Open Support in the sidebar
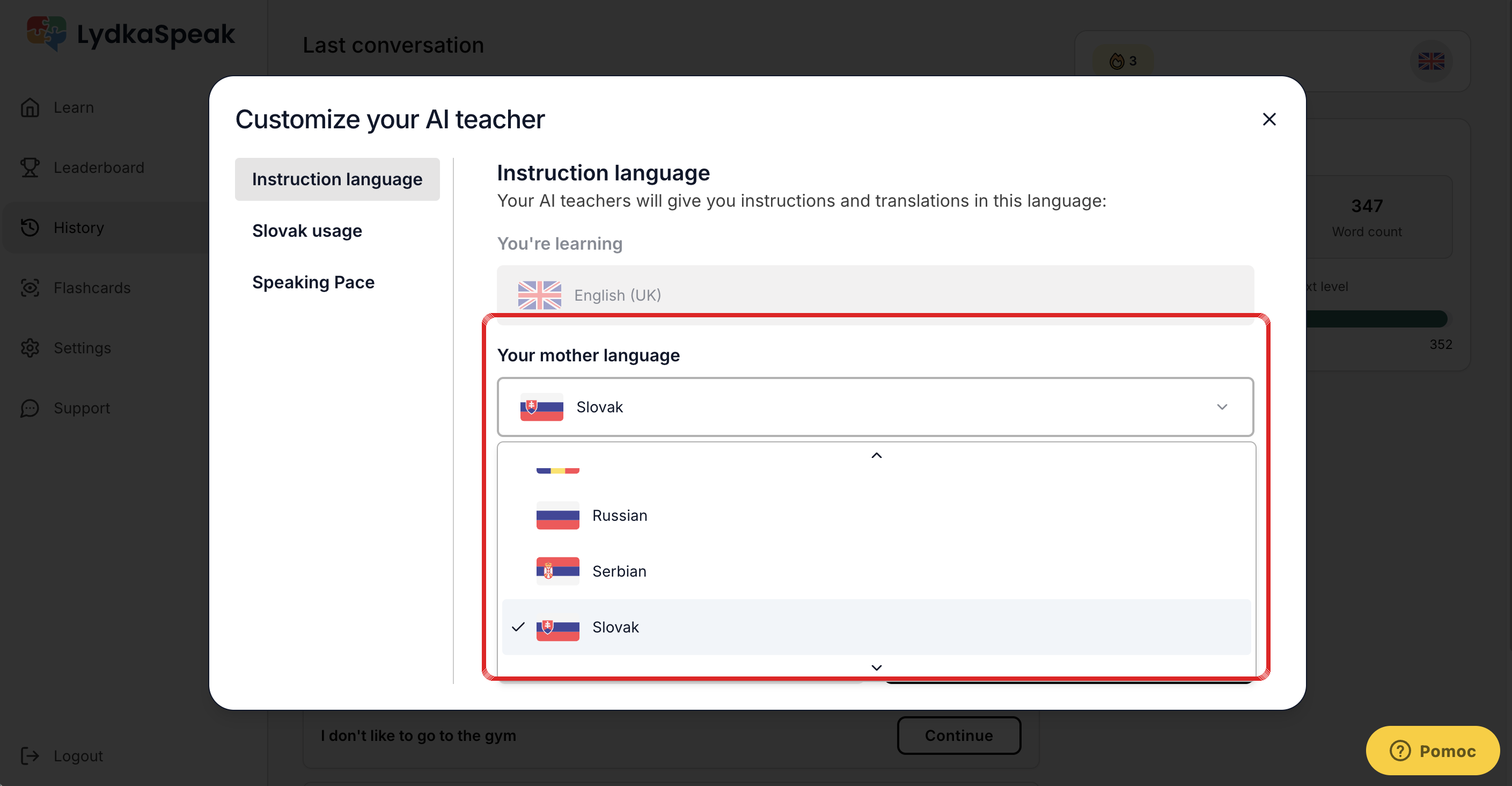Image resolution: width=1512 pixels, height=786 pixels. point(82,408)
